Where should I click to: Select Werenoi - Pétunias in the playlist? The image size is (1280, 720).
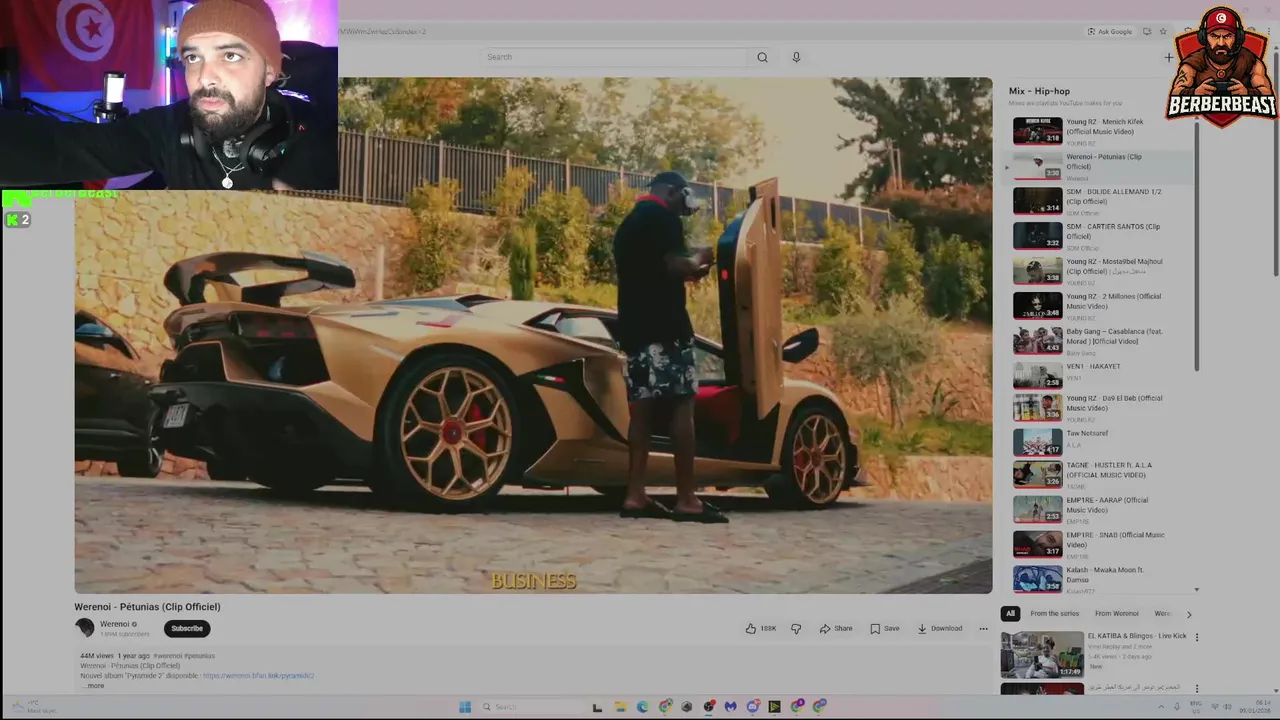click(x=1098, y=165)
